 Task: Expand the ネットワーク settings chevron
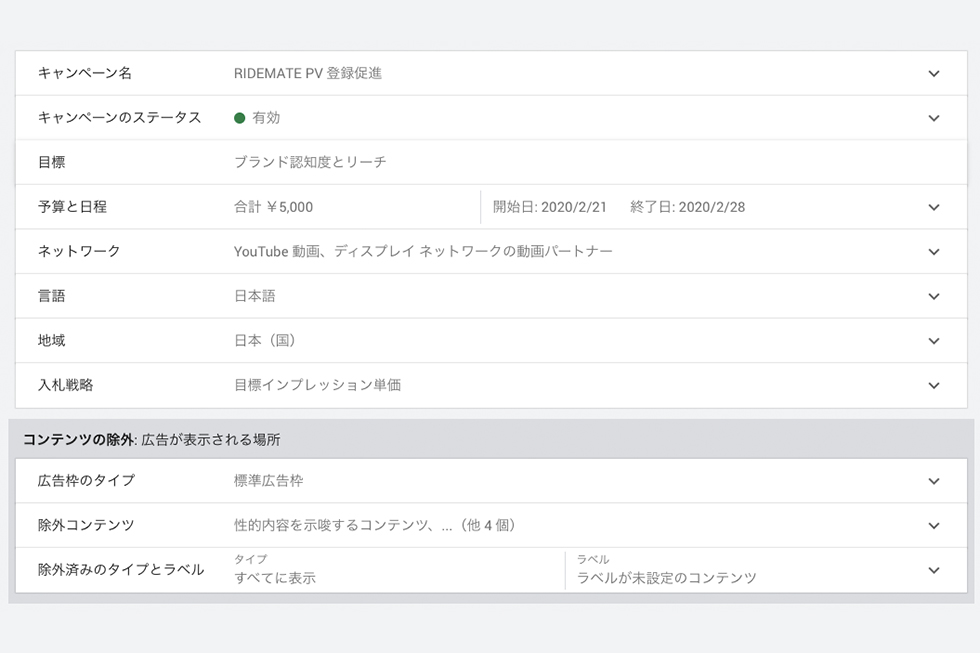(934, 252)
